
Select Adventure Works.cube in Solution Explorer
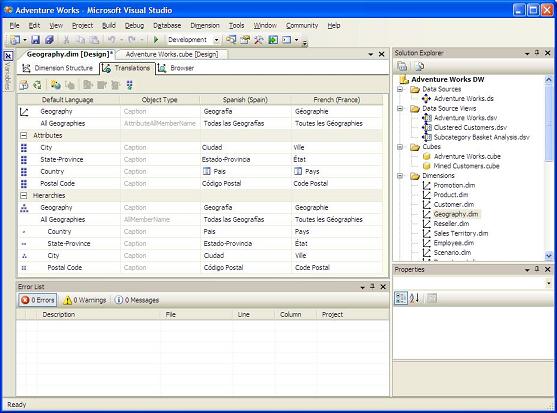(467, 156)
